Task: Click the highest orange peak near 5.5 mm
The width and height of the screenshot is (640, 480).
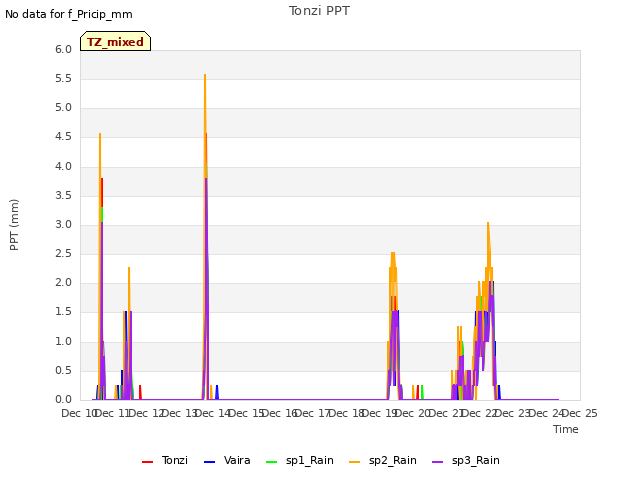Action: [x=205, y=75]
